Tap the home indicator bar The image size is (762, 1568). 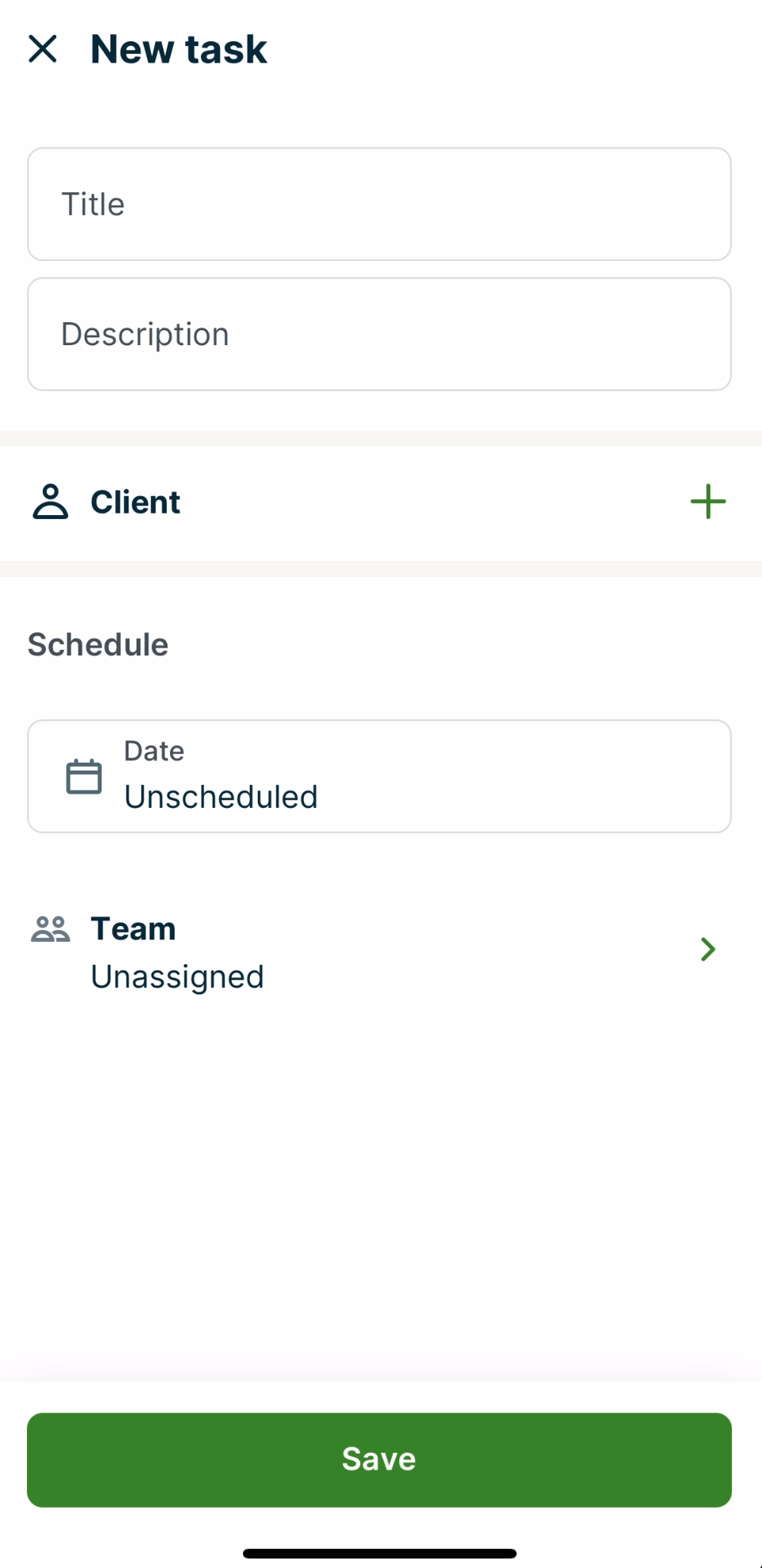pyautogui.click(x=379, y=1553)
